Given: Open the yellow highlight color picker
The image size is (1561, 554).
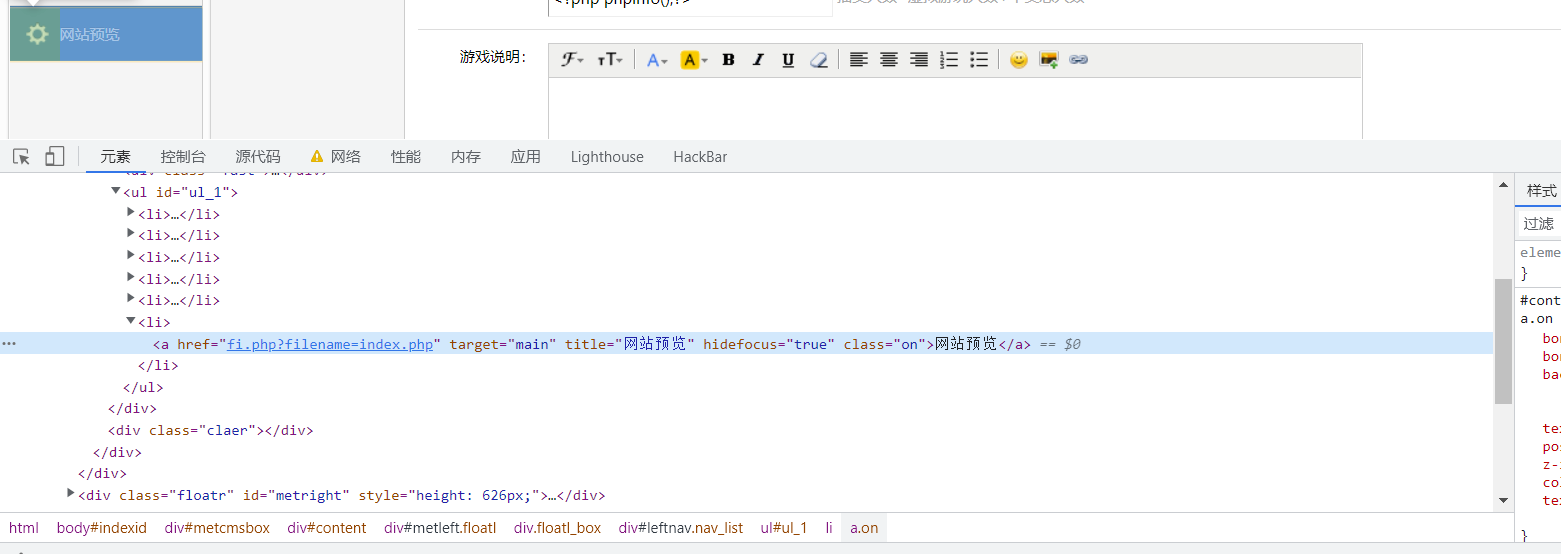Looking at the screenshot, I should tap(693, 60).
